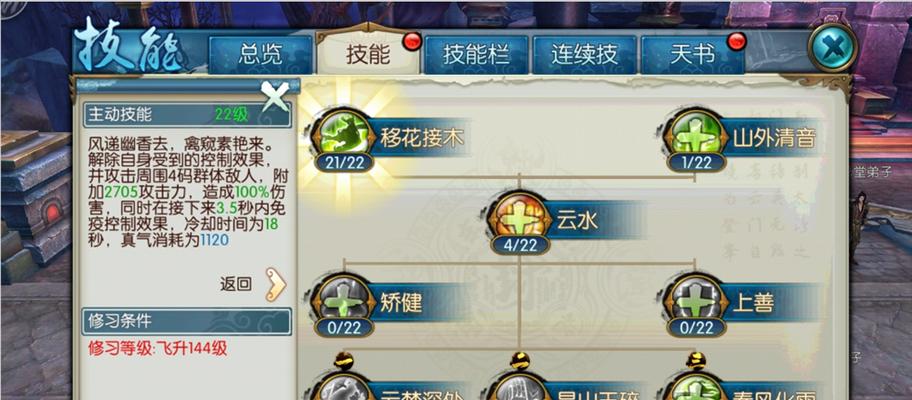Close the 技能 window with the round X button
This screenshot has height=400, width=912.
(832, 48)
